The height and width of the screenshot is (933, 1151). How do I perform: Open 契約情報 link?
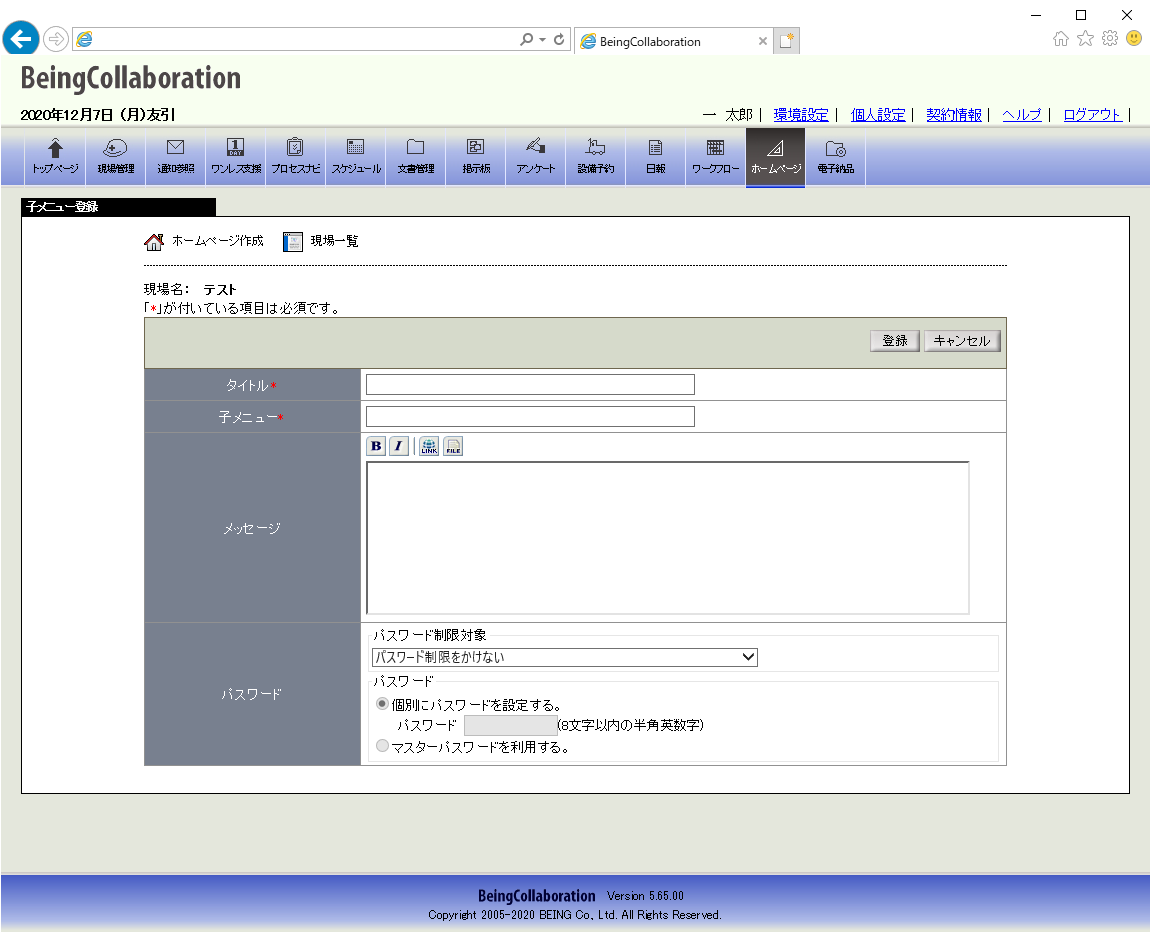pyautogui.click(x=954, y=115)
